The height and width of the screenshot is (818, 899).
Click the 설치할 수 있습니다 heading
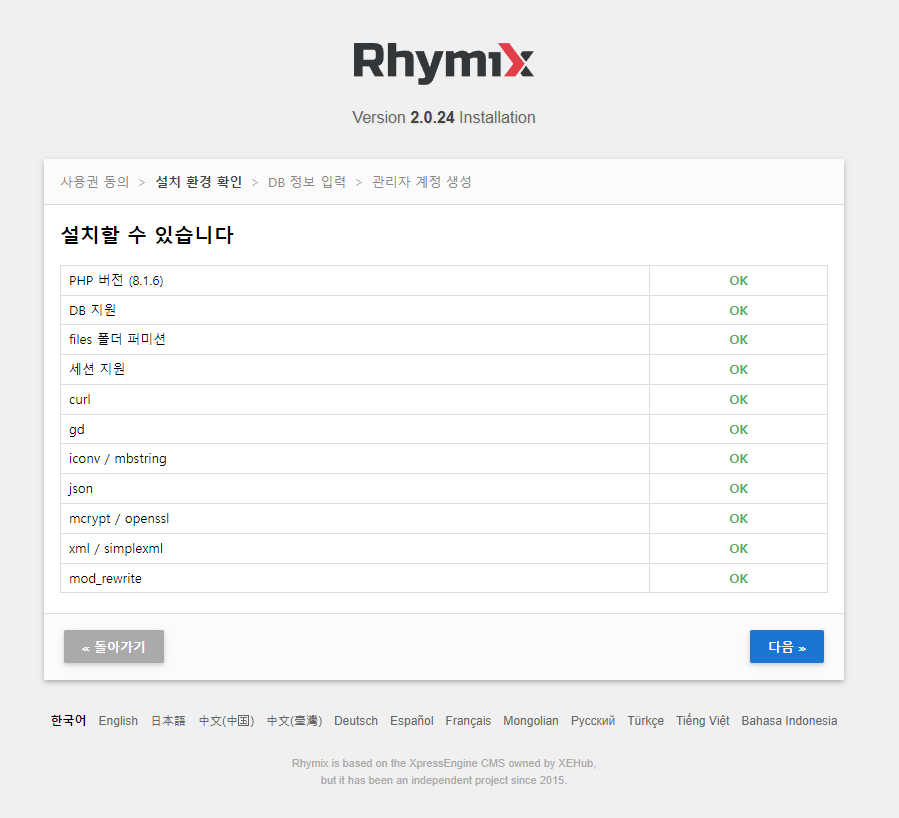click(147, 235)
